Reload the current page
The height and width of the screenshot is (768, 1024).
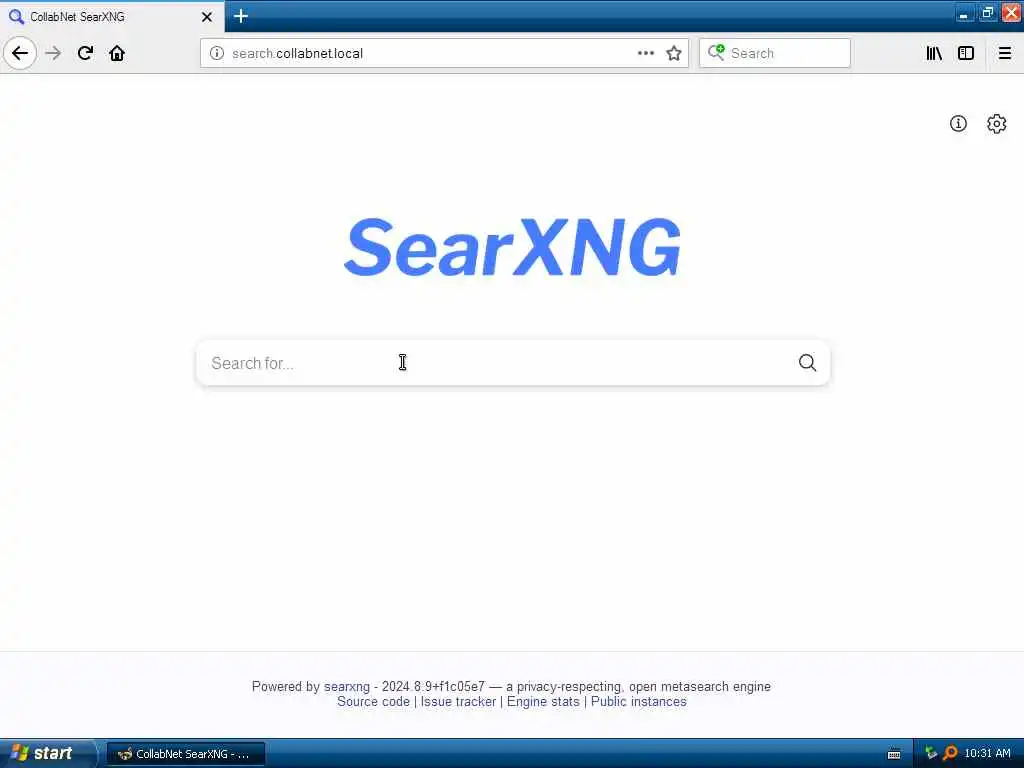click(x=85, y=53)
